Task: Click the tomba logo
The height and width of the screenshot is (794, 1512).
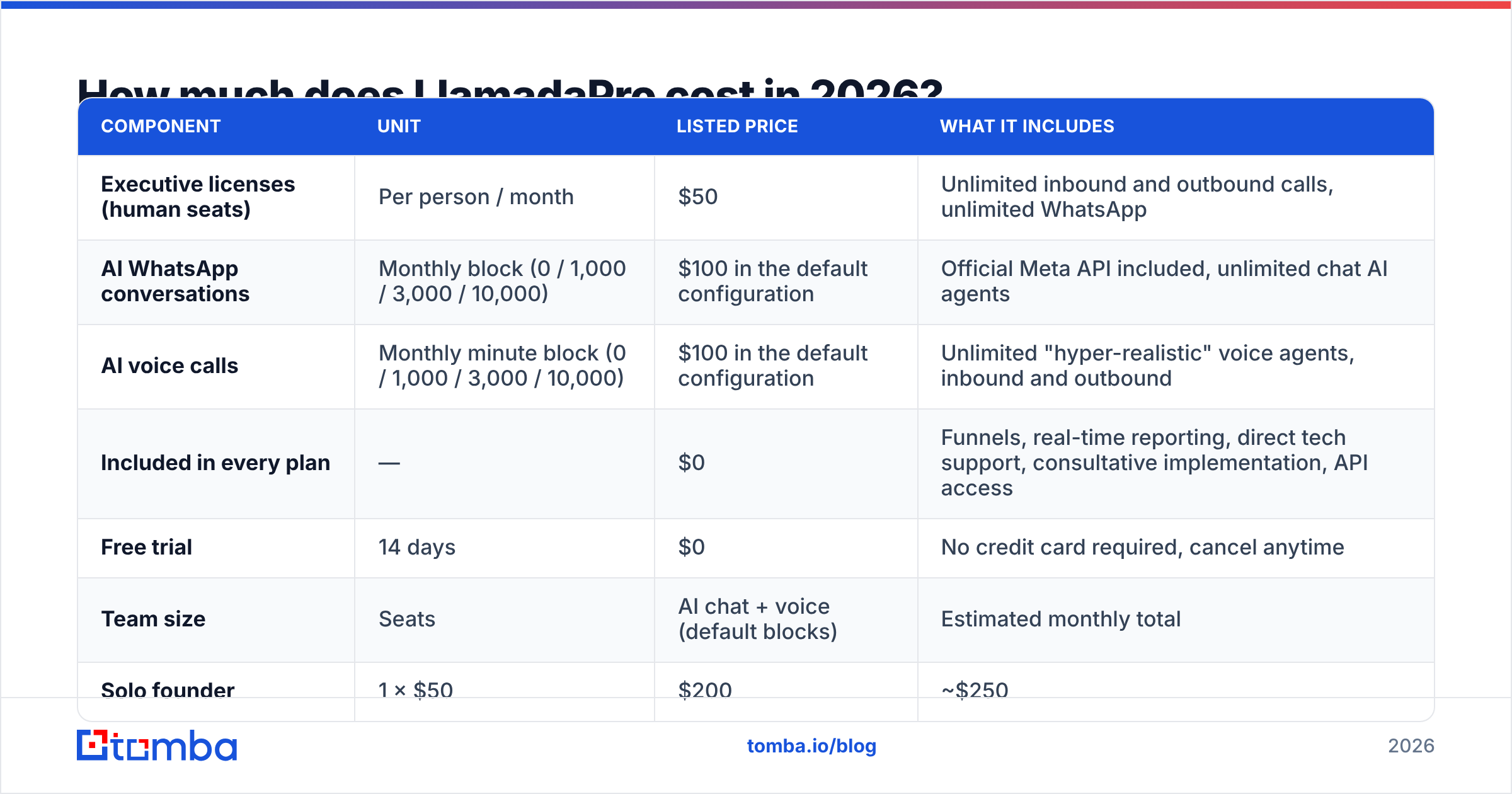Action: coord(157,745)
